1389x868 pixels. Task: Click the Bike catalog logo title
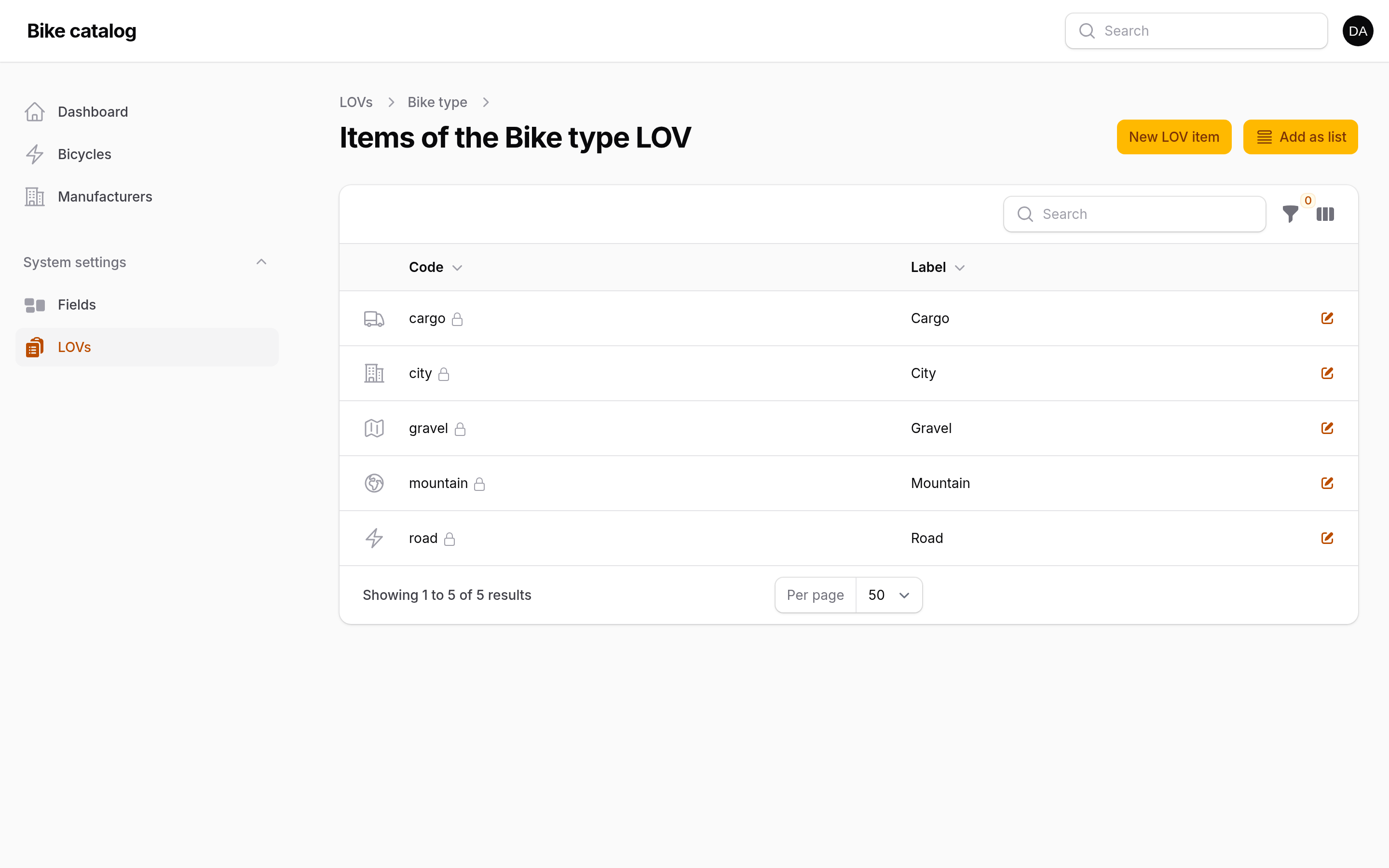click(x=82, y=31)
